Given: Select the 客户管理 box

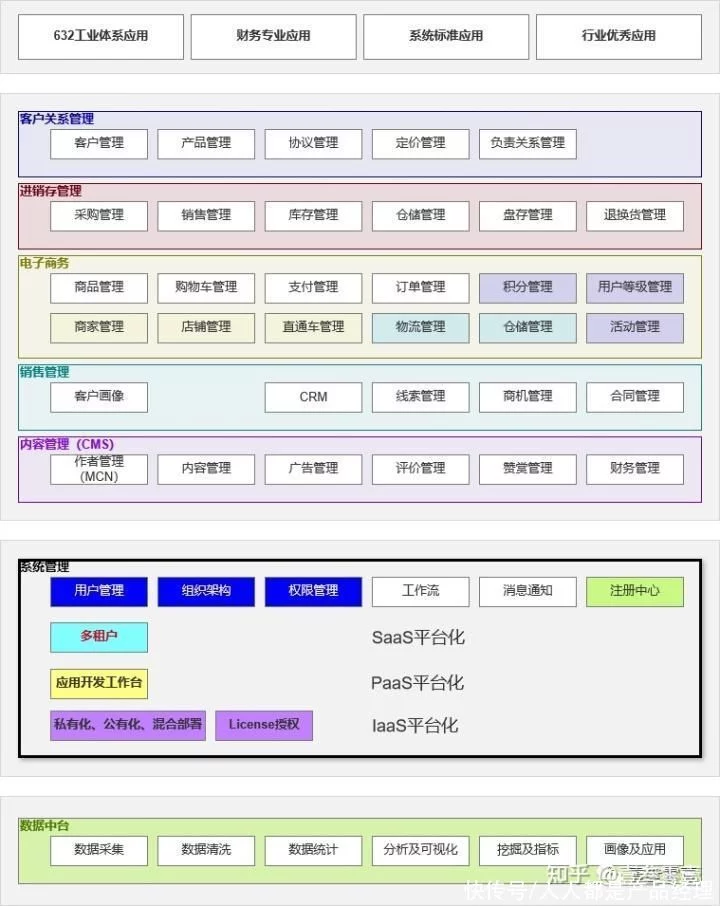Looking at the screenshot, I should tap(99, 143).
